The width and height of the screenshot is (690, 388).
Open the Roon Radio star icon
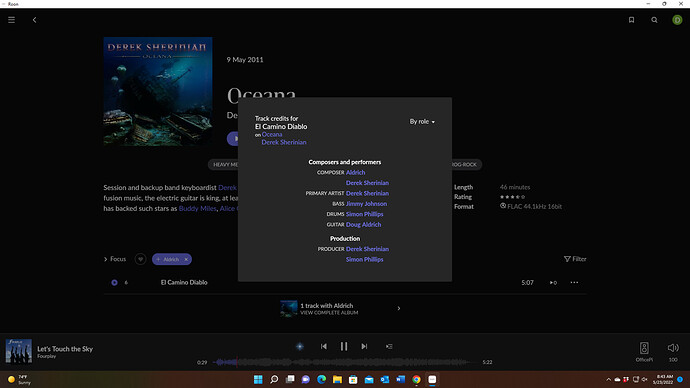click(x=300, y=347)
